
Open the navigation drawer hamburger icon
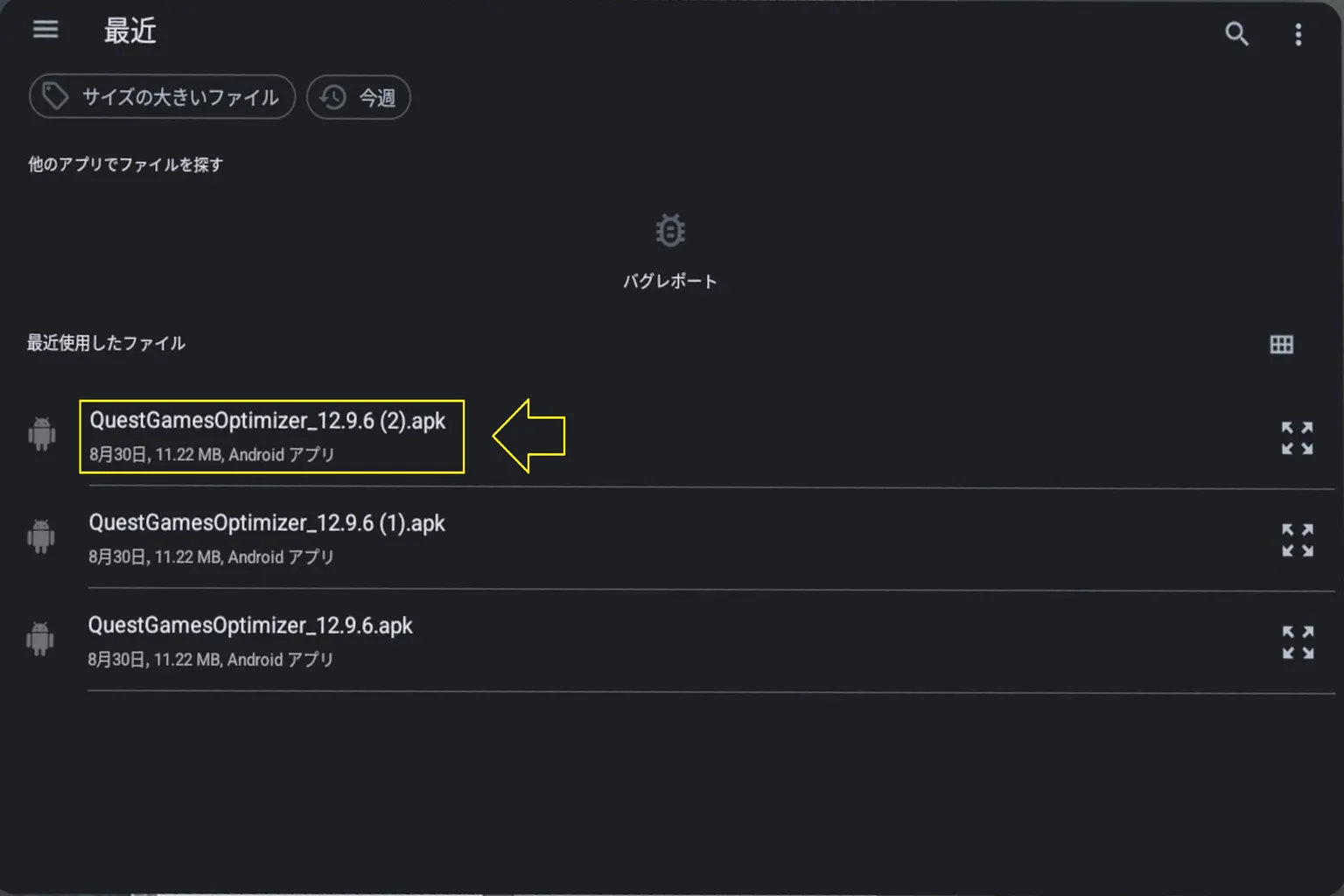(45, 29)
